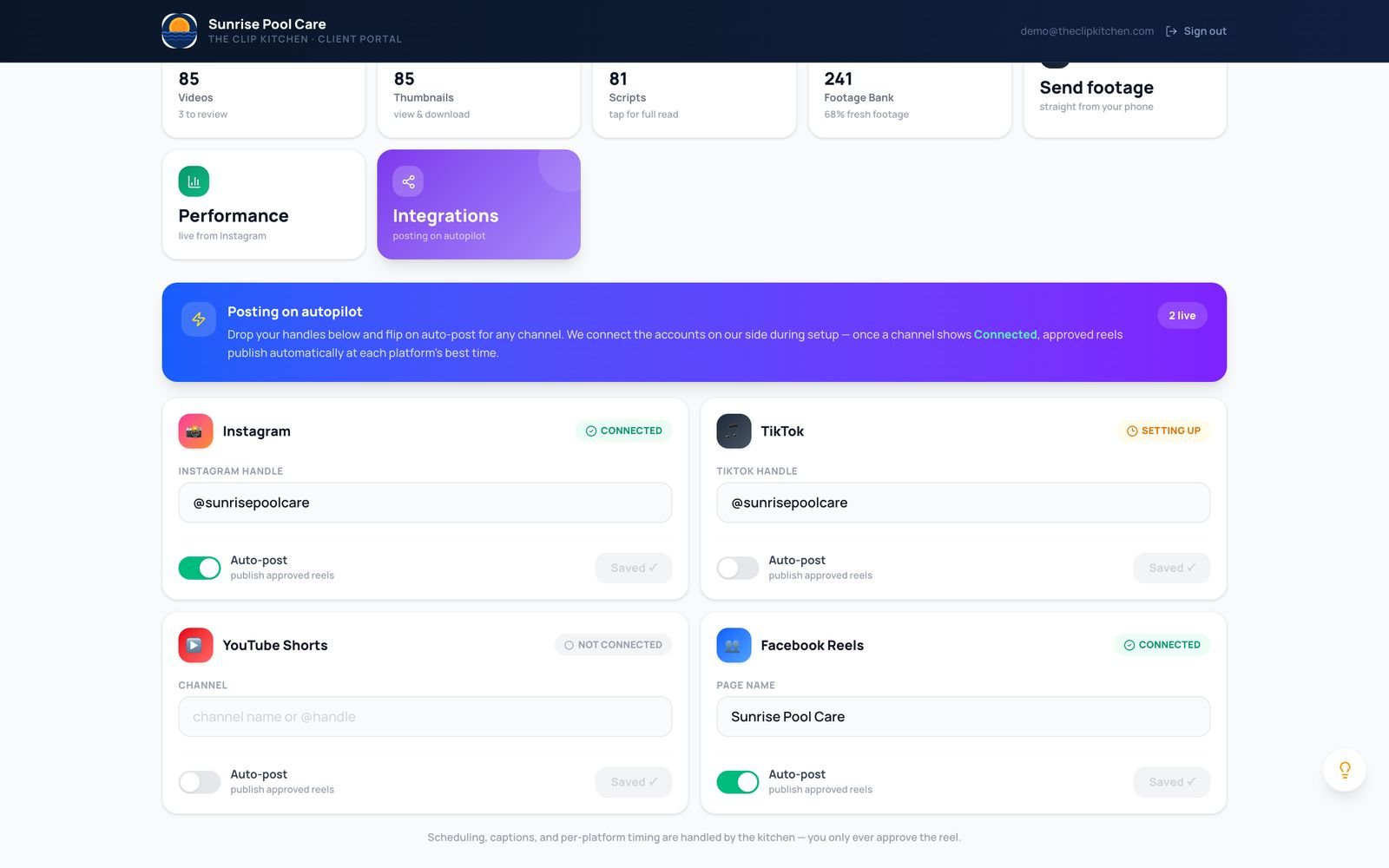1389x868 pixels.
Task: Click the TikTok handle input field
Action: coord(964,503)
